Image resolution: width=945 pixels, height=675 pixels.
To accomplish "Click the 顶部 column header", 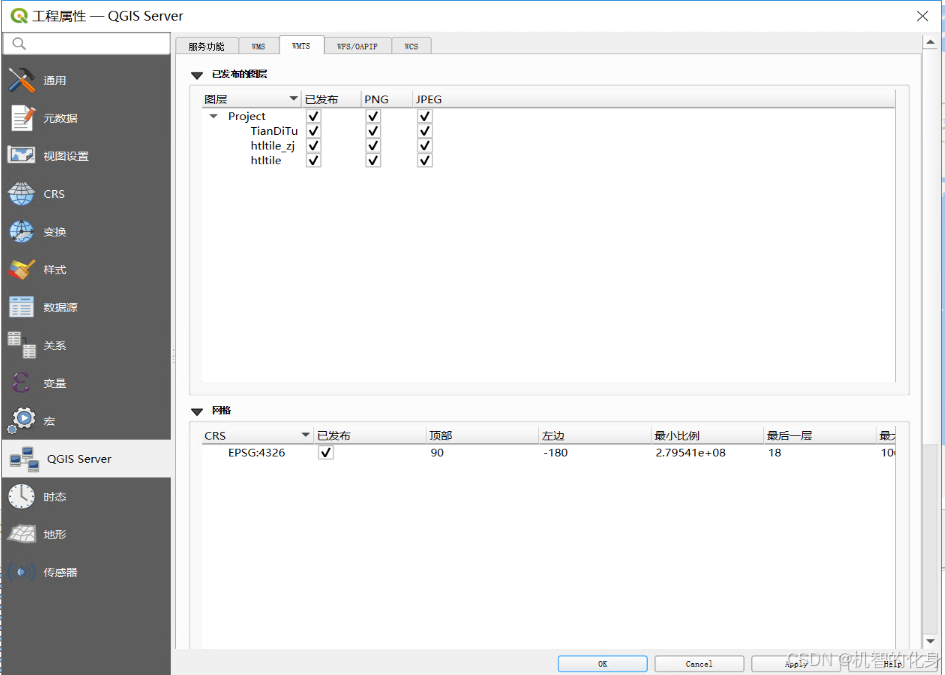I will [482, 435].
